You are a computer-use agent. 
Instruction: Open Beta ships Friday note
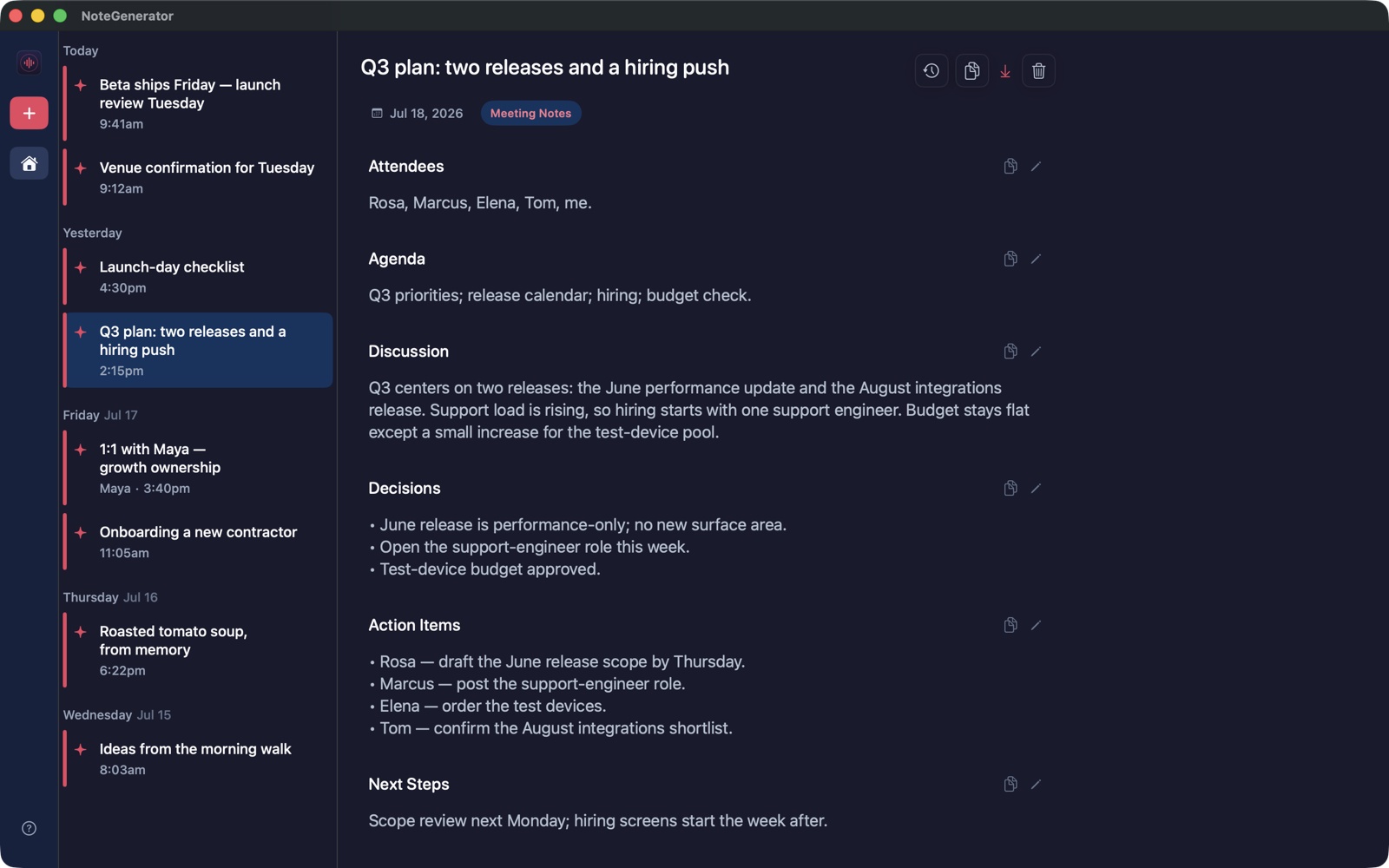point(198,103)
